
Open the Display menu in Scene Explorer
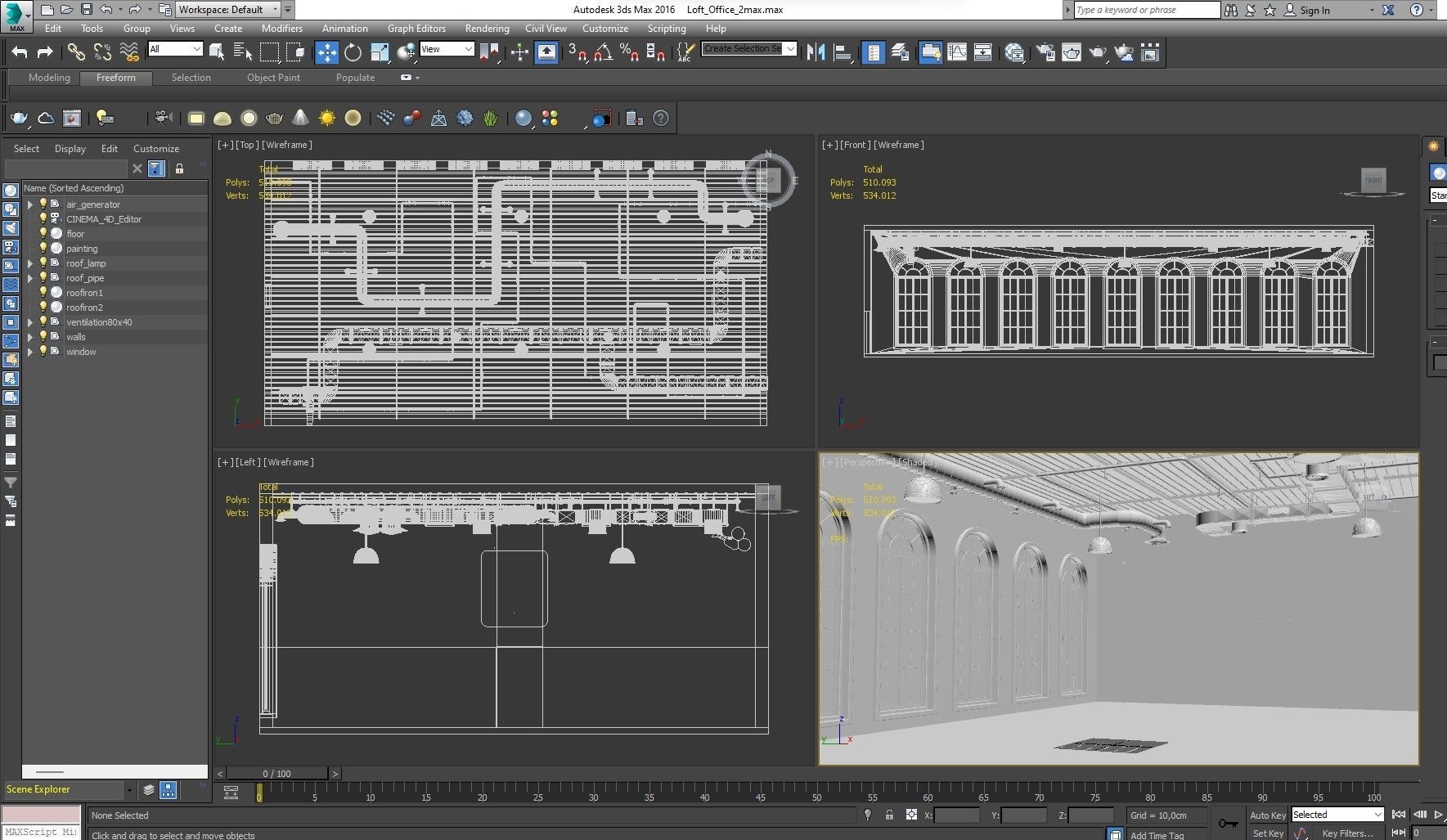[70, 149]
